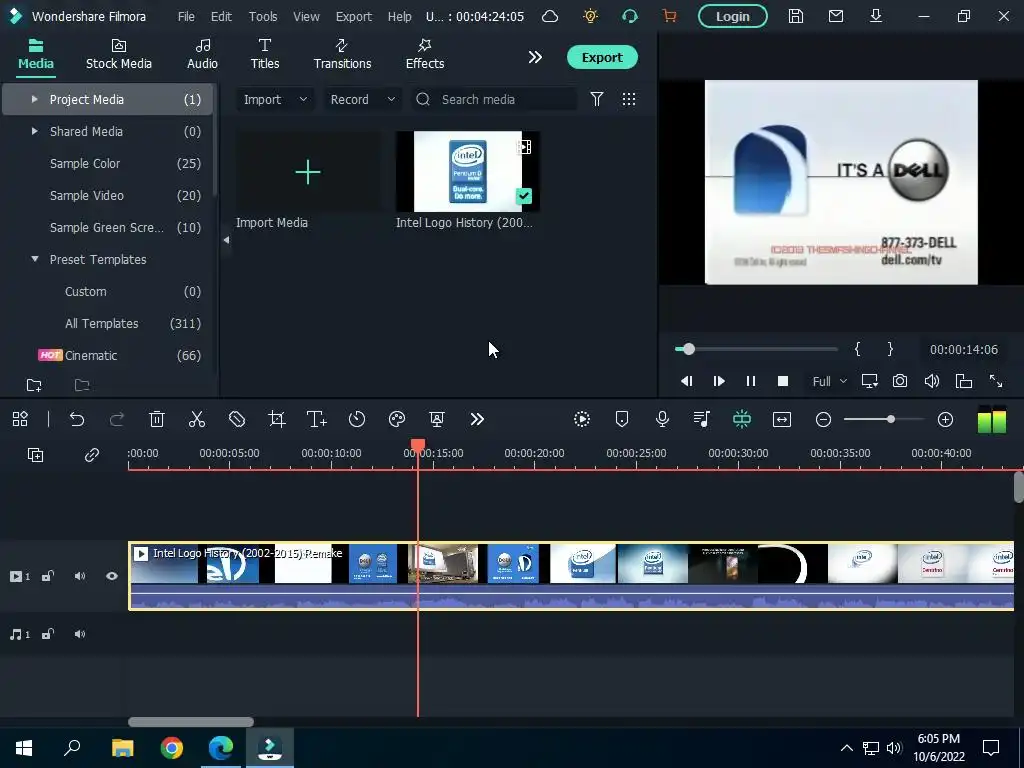Take a snapshot with camera icon
The image size is (1024, 768).
click(x=900, y=381)
